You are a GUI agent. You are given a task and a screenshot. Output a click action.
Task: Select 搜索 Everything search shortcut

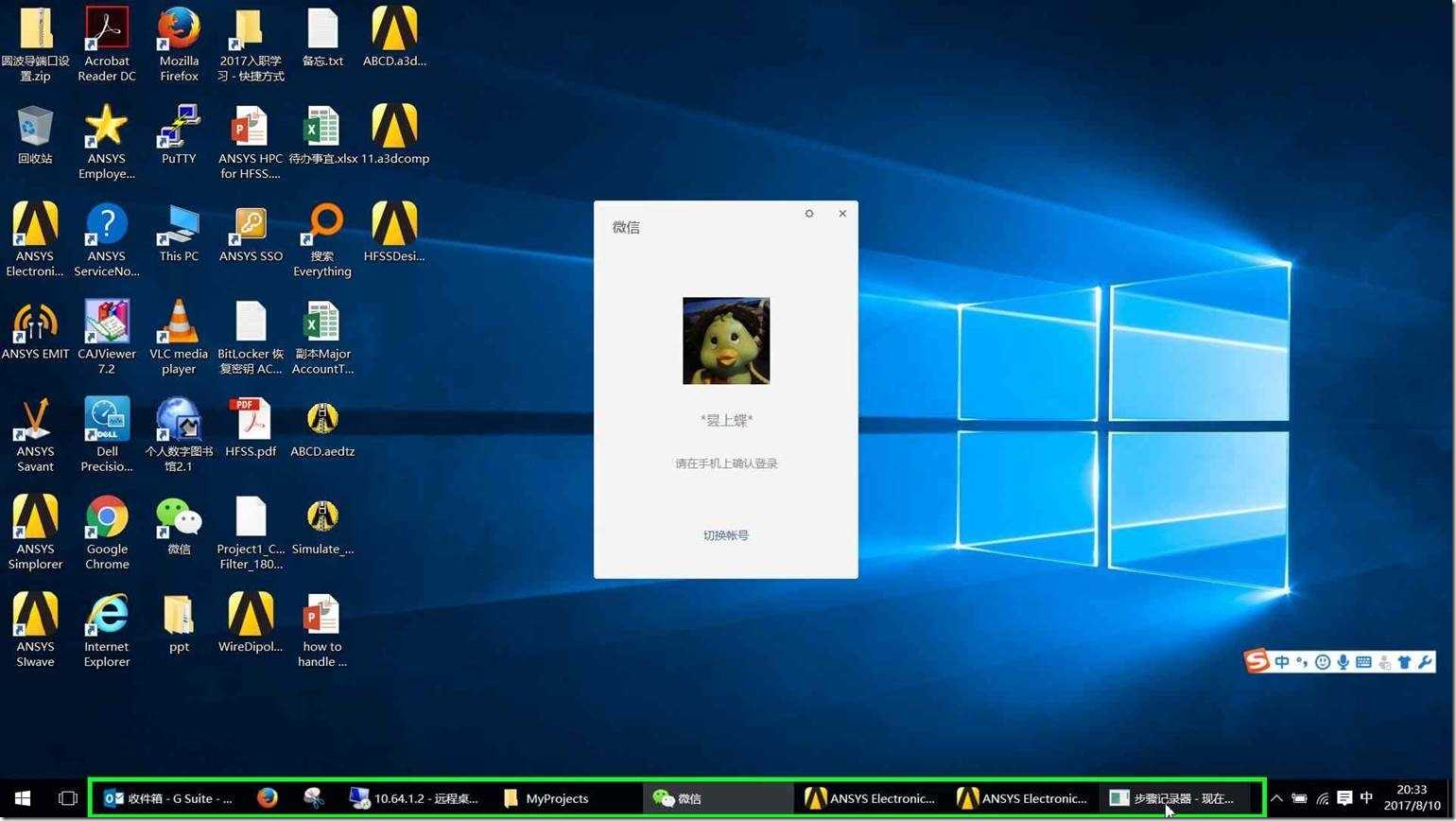pyautogui.click(x=322, y=239)
